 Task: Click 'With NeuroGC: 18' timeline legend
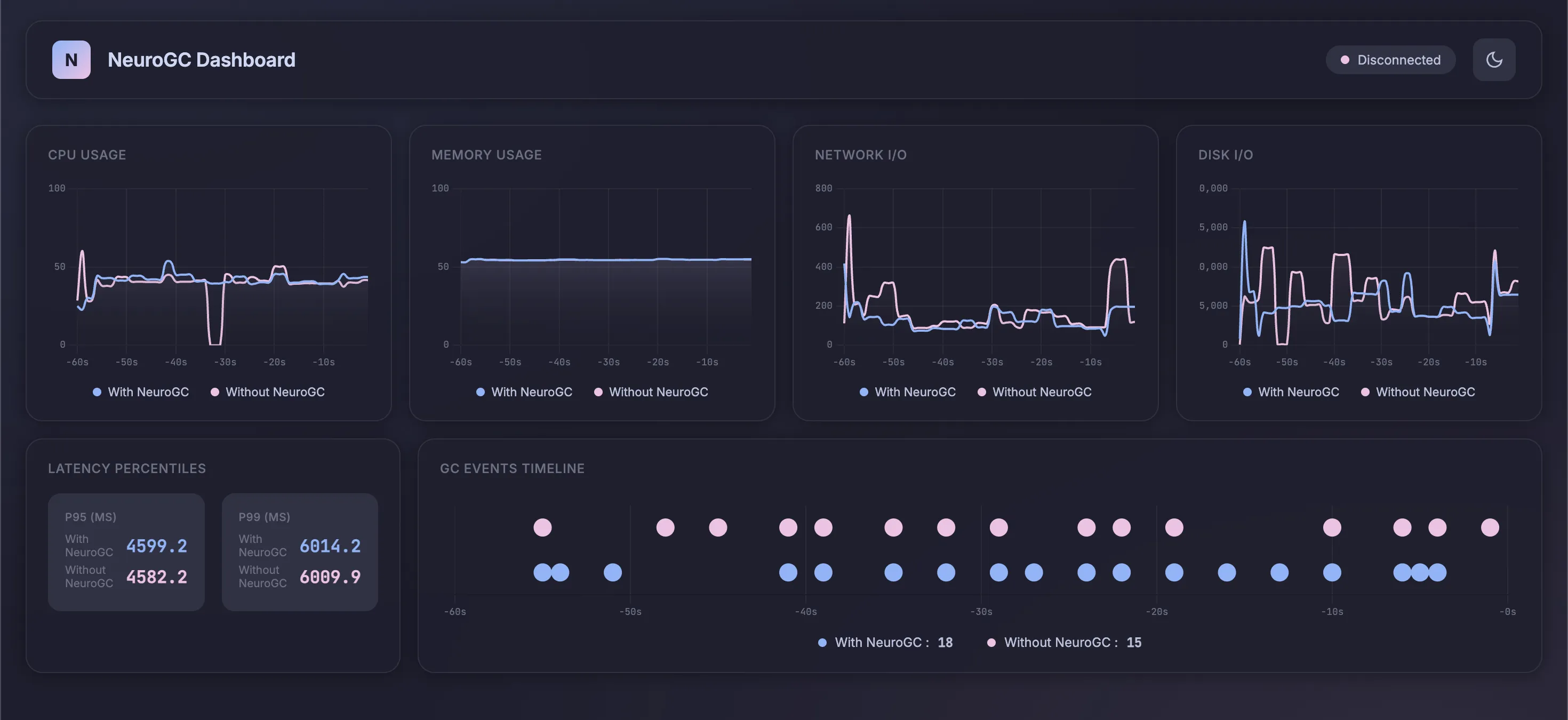click(x=886, y=642)
